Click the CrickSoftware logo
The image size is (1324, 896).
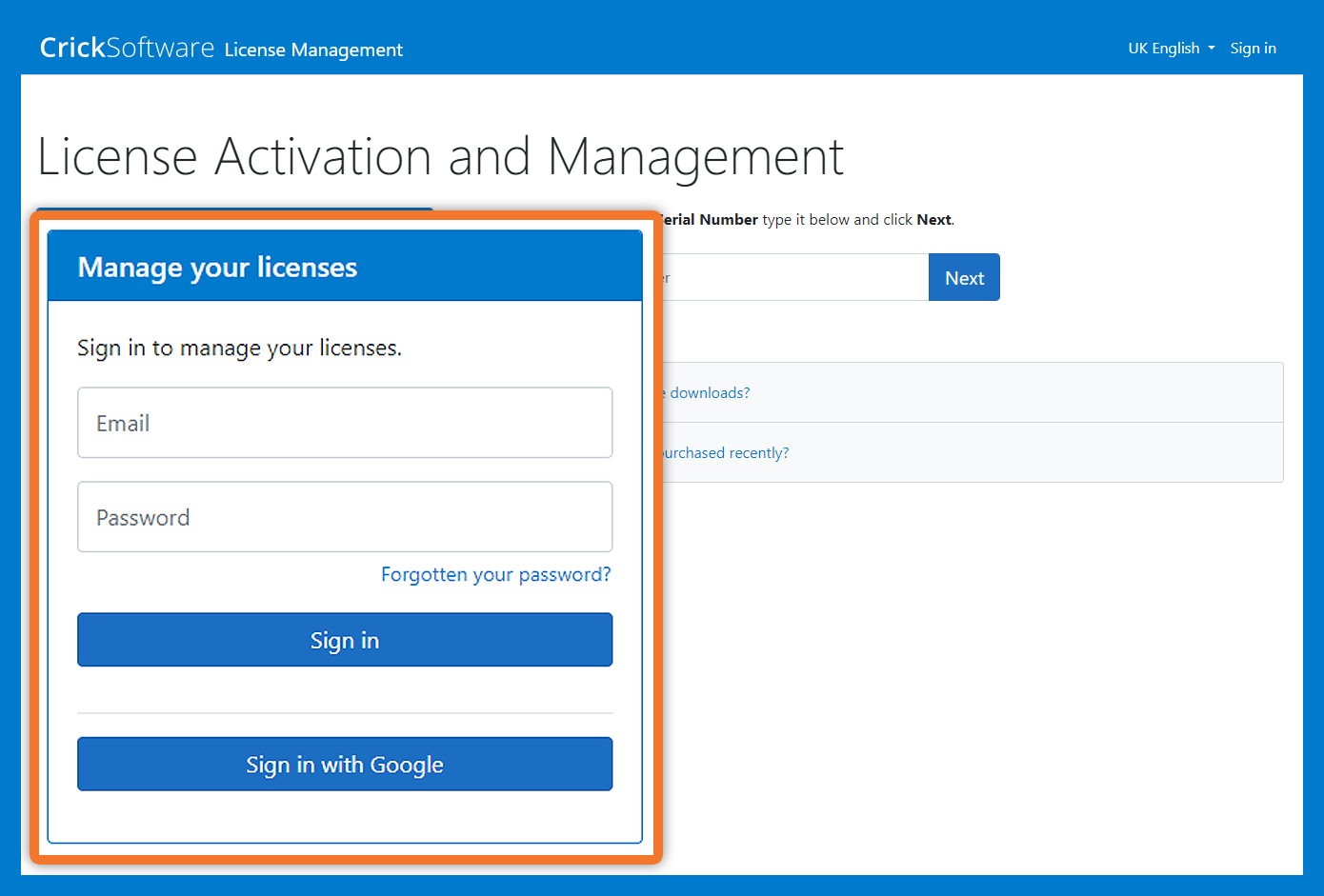pos(127,48)
